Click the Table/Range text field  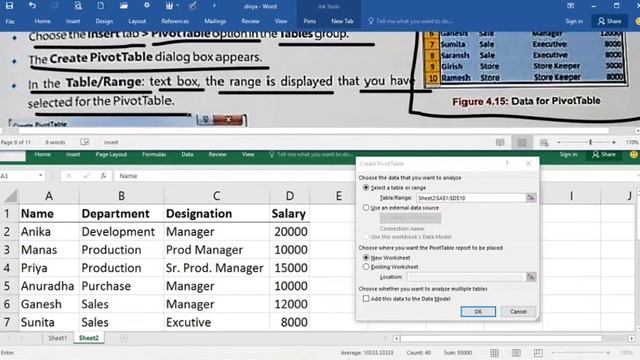471,198
